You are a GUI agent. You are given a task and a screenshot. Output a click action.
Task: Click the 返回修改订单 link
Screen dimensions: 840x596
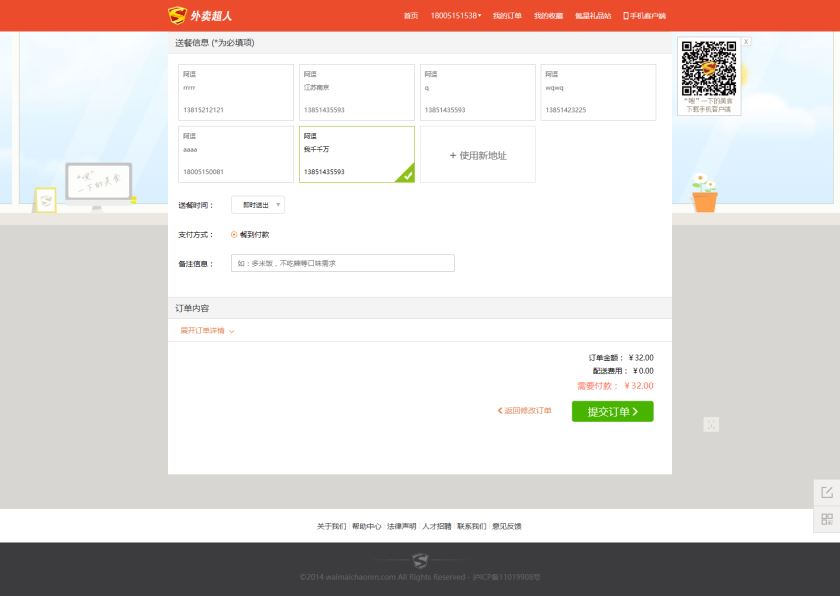pyautogui.click(x=524, y=411)
